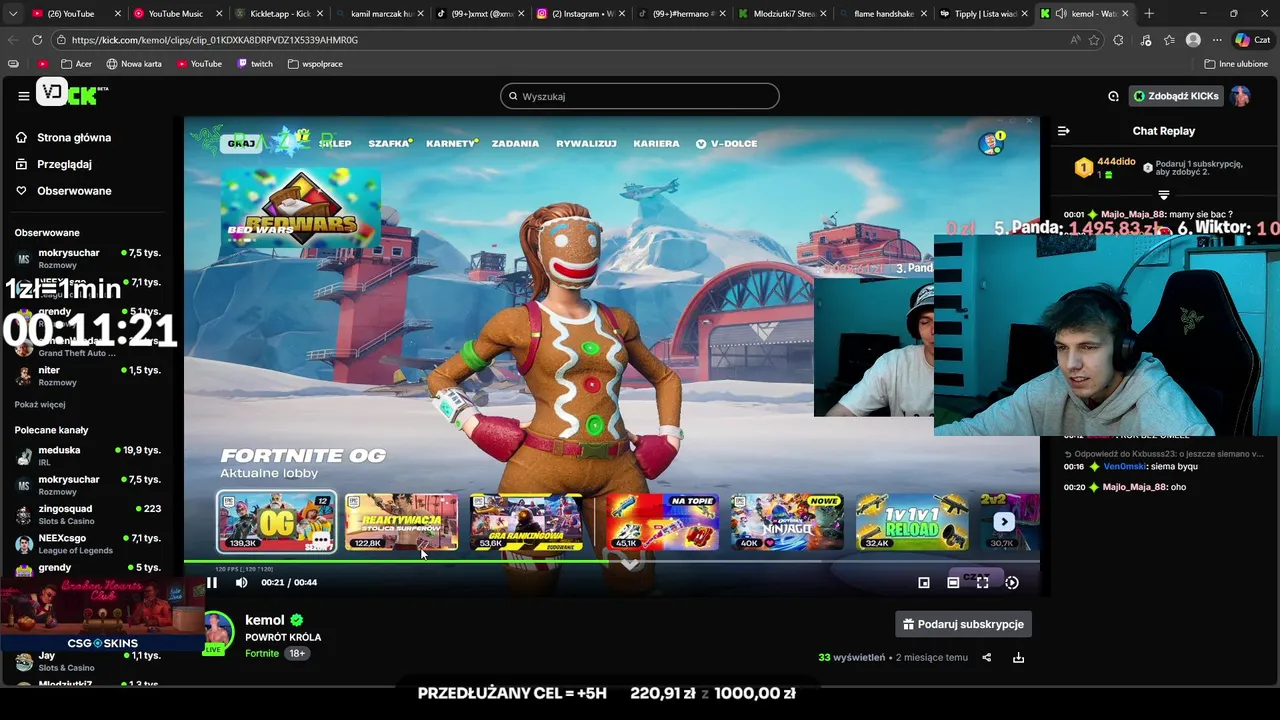Enable picture-in-picture mini player
This screenshot has height=720, width=1280.
coord(924,582)
